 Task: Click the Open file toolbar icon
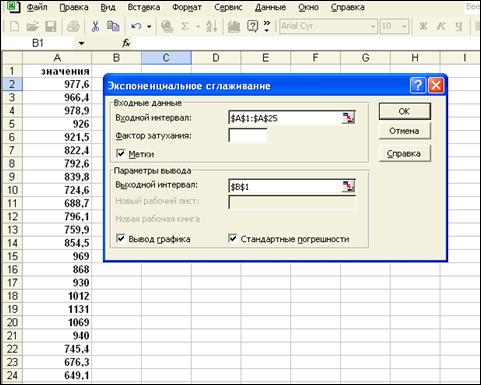click(x=32, y=26)
